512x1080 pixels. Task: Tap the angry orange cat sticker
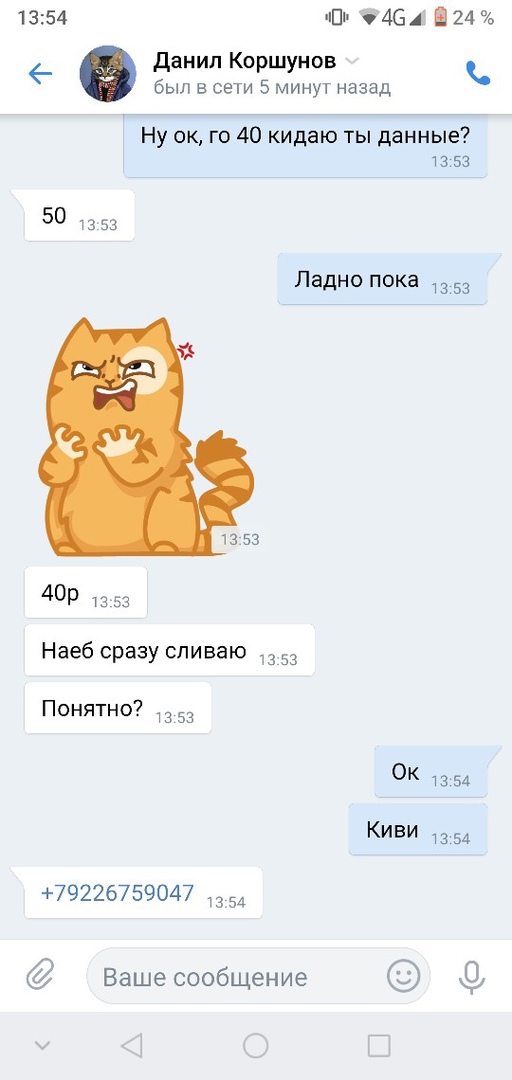(x=146, y=437)
